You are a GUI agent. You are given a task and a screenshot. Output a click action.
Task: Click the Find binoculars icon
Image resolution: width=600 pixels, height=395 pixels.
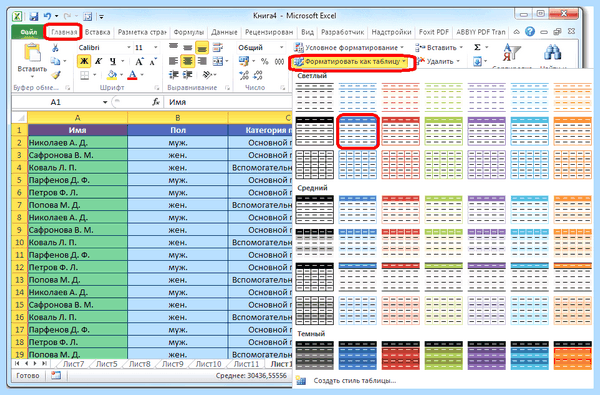point(553,52)
